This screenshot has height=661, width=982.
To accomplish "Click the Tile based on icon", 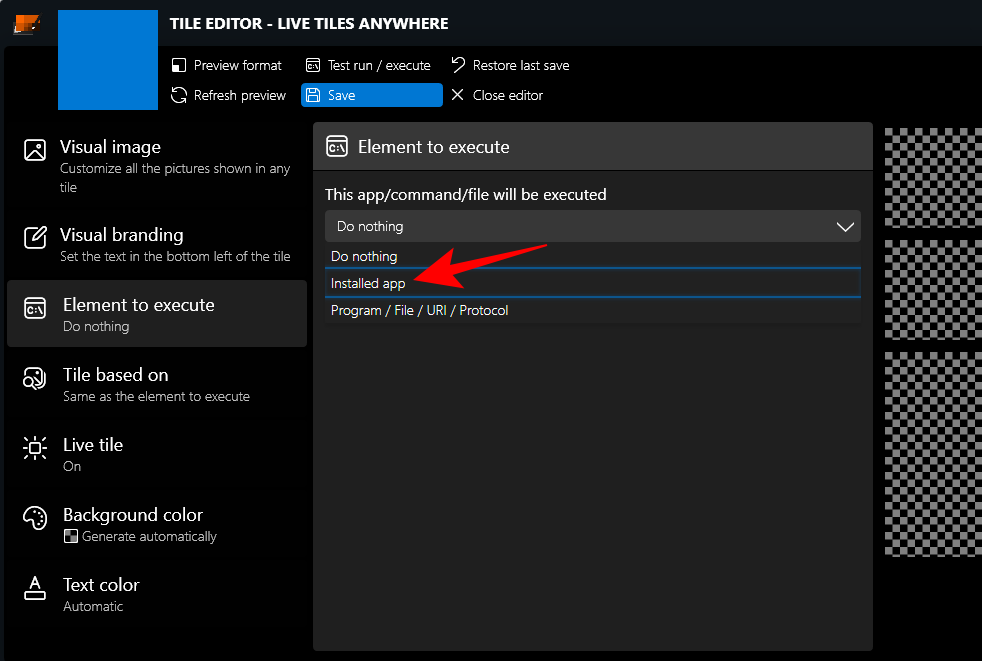I will pos(35,378).
